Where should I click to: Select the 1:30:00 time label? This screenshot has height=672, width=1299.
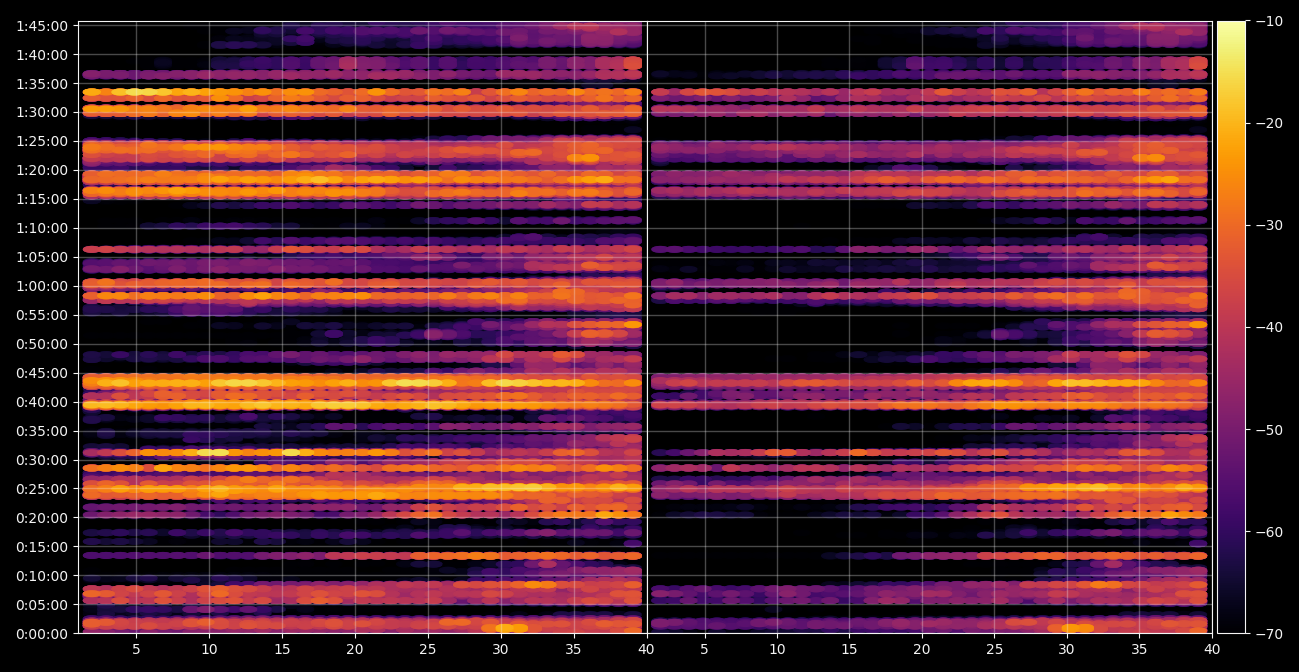coord(42,111)
